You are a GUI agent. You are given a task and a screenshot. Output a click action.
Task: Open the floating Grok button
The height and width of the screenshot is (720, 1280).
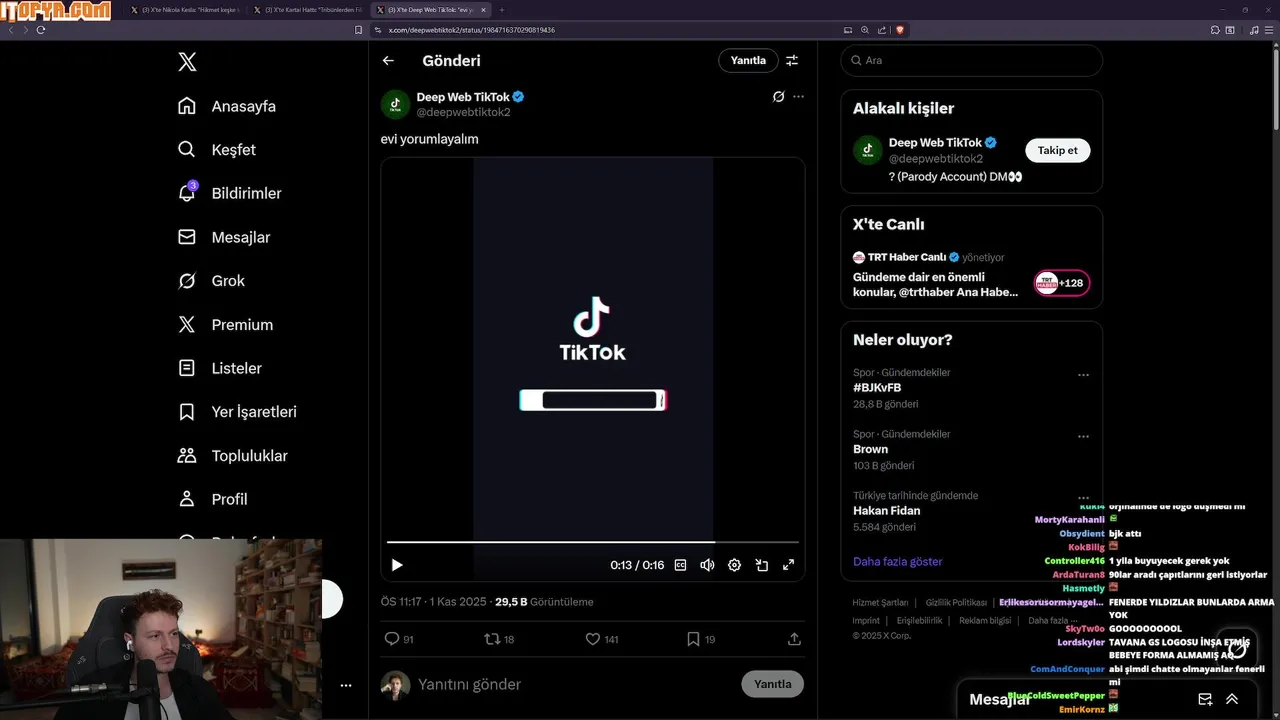(1238, 647)
